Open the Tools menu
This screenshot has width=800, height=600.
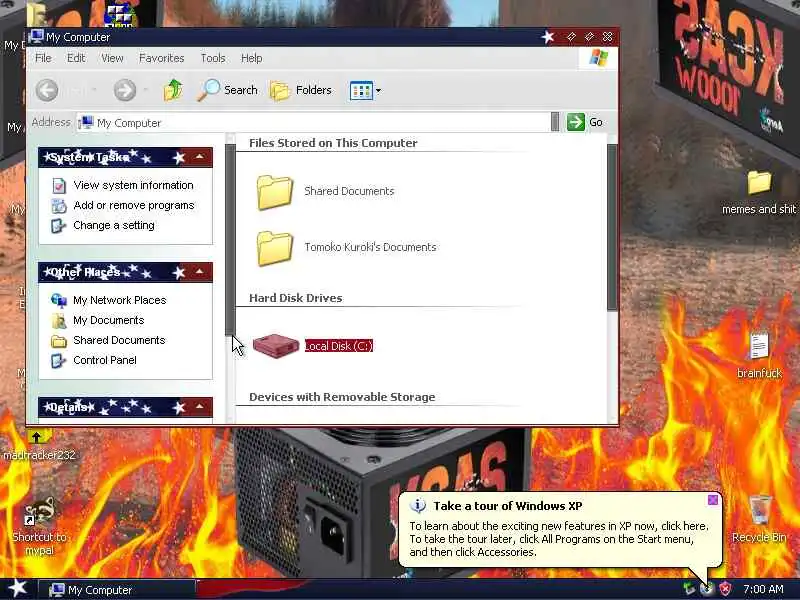coord(213,58)
